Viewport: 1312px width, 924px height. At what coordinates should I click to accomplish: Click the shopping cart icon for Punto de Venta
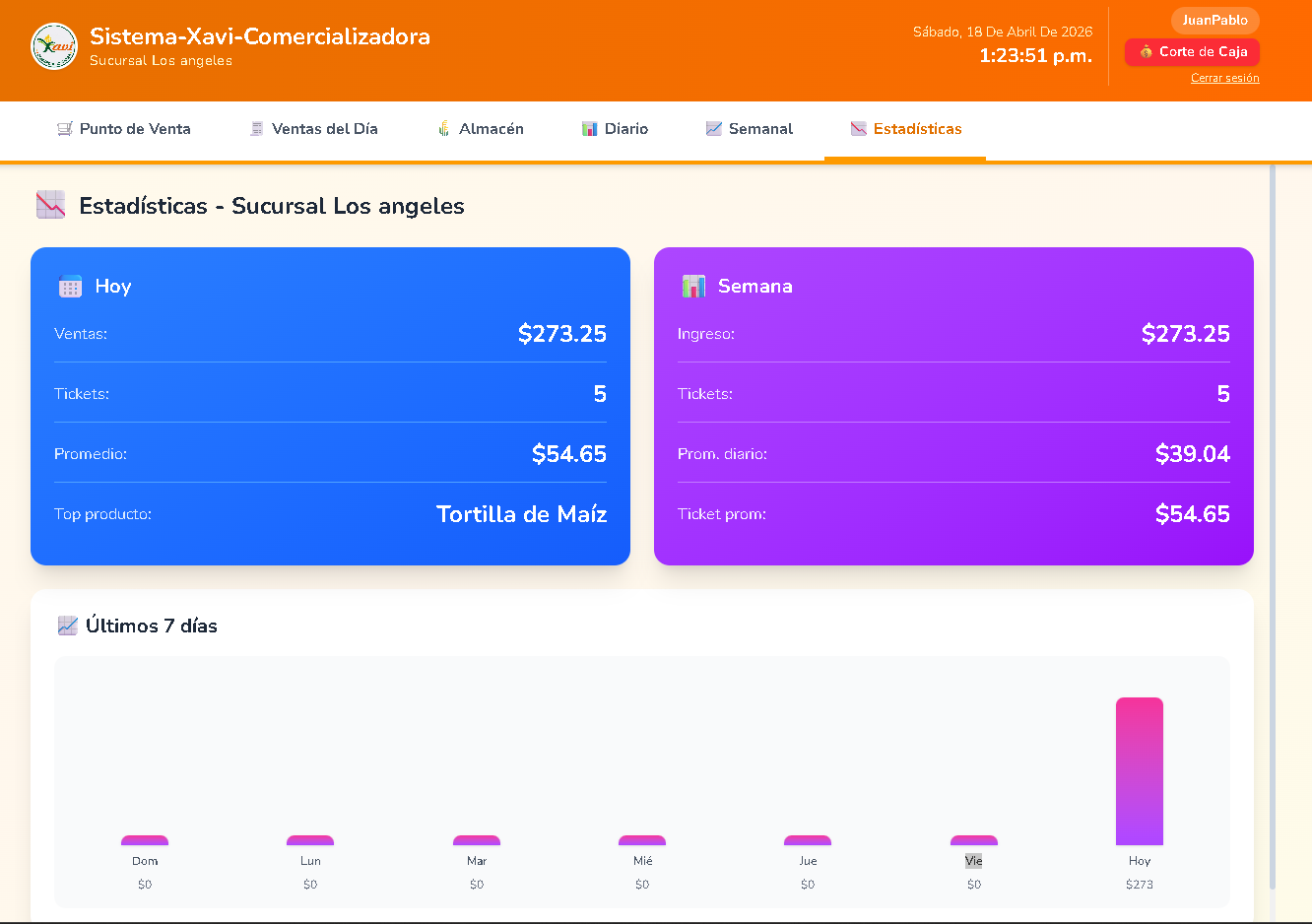65,129
